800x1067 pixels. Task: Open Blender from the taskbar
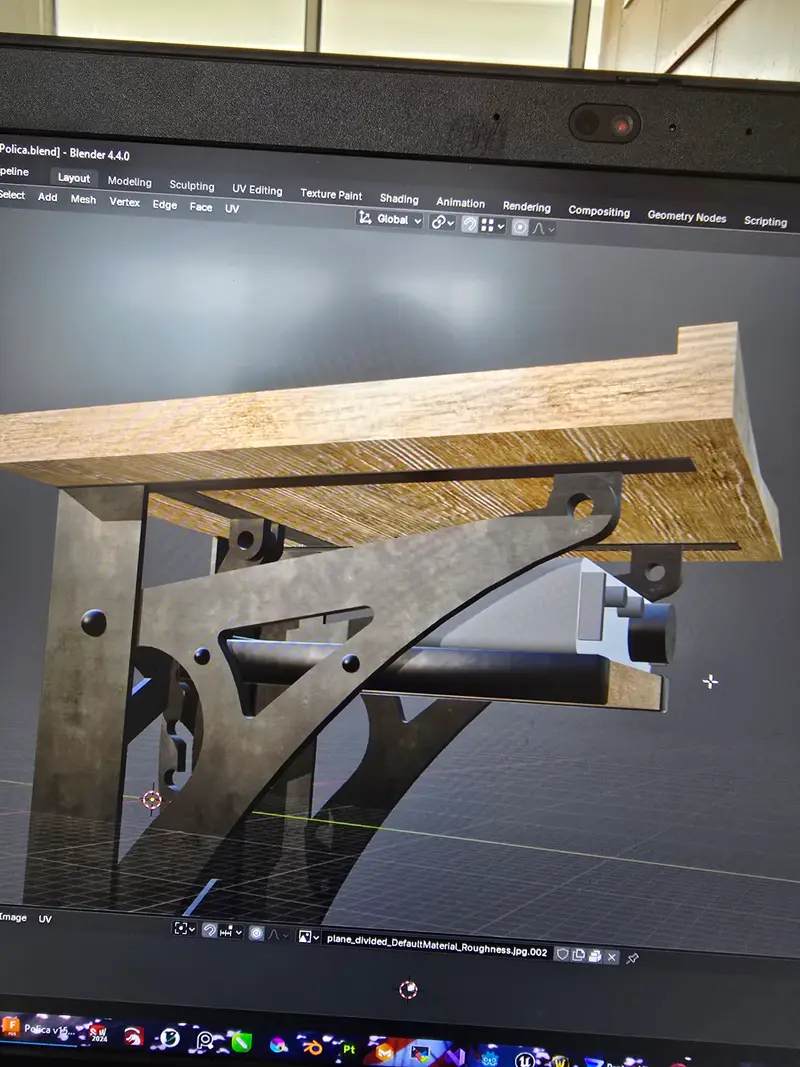312,1047
